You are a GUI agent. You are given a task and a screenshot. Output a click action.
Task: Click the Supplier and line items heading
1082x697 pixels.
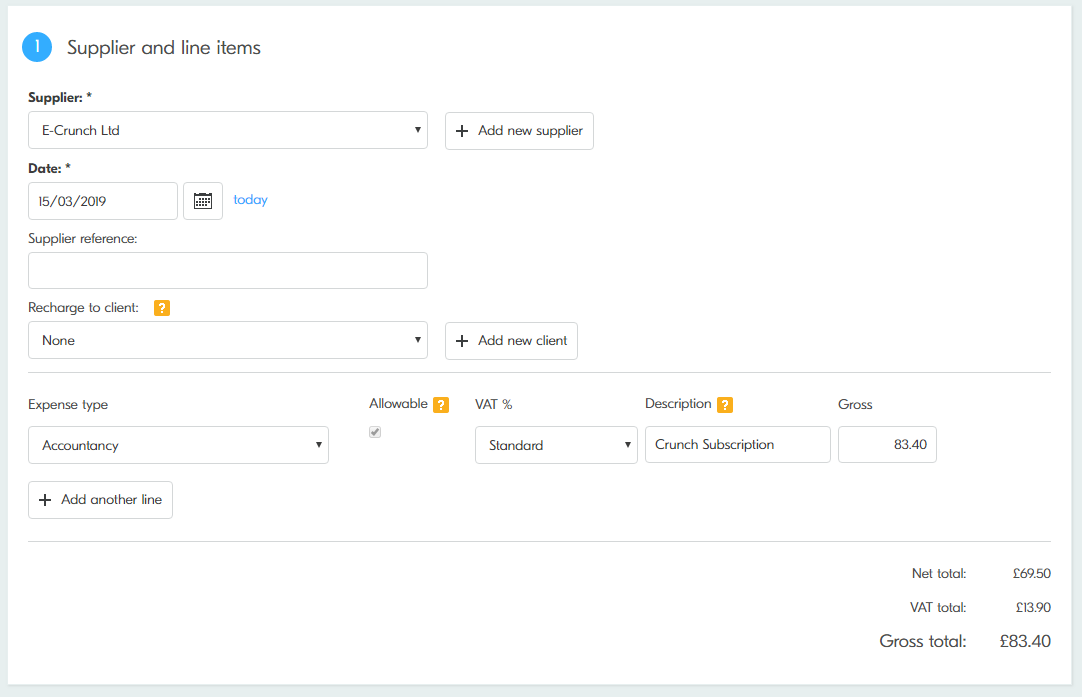coord(164,48)
